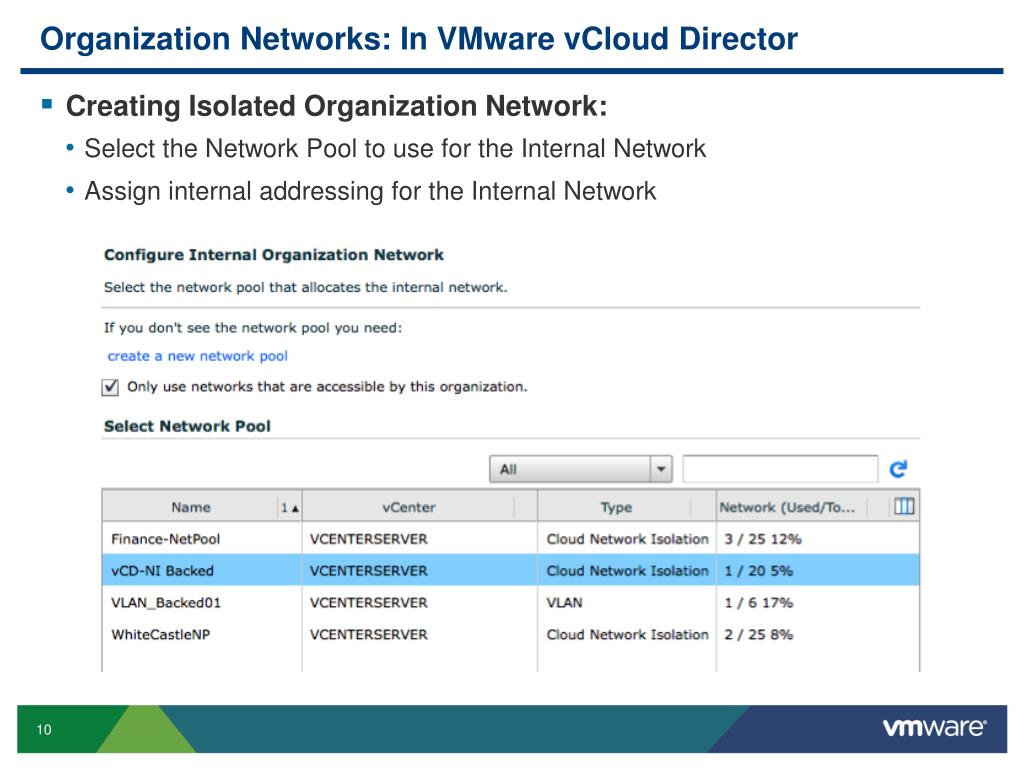This screenshot has width=1024, height=768.
Task: Sort table by vCenter column header
Action: coord(409,507)
